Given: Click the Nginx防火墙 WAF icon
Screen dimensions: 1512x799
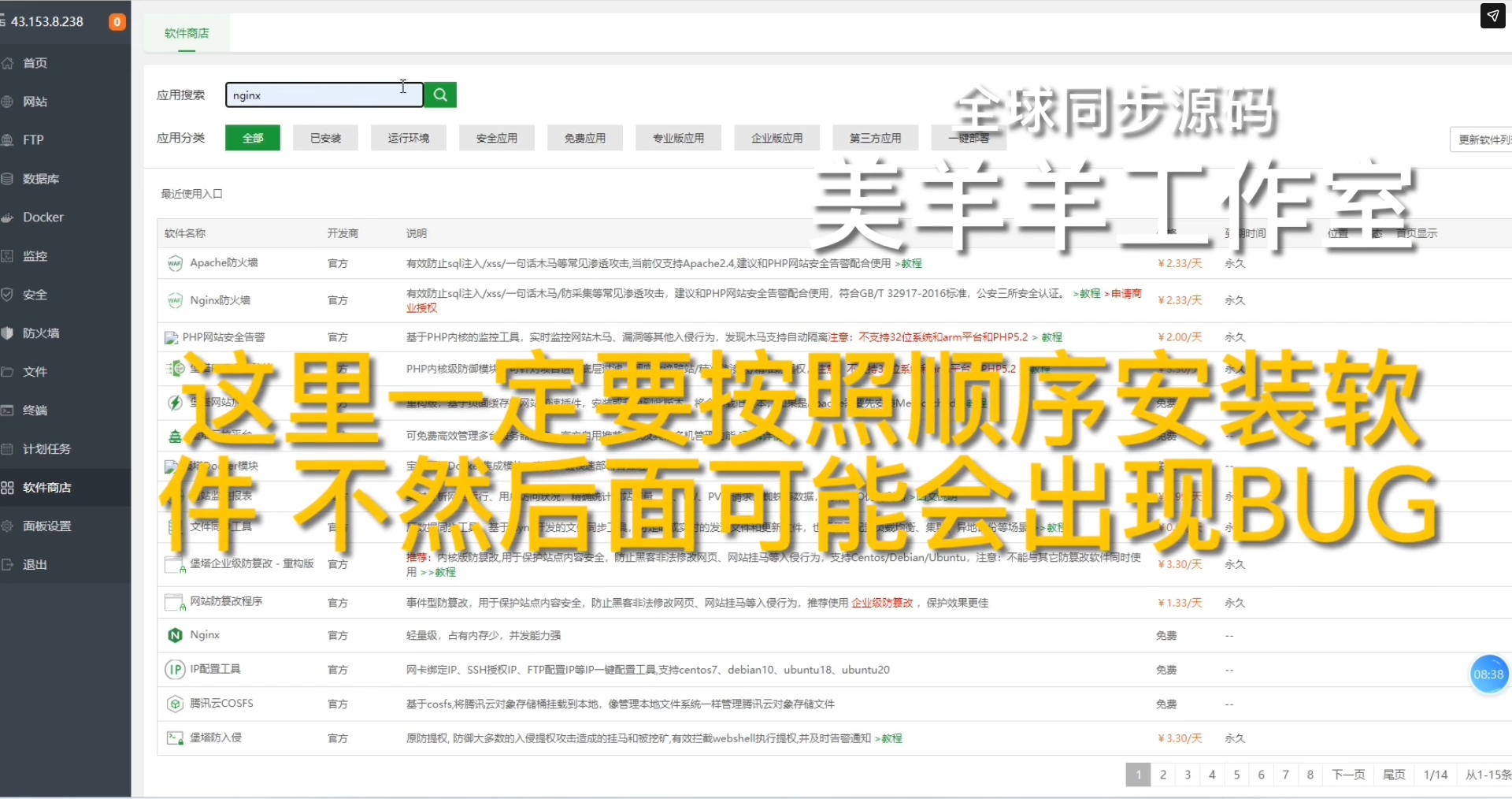Looking at the screenshot, I should click(175, 300).
